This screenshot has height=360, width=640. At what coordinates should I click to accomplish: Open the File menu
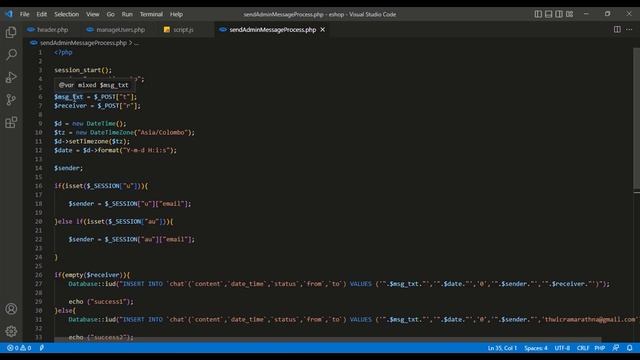pos(24,14)
